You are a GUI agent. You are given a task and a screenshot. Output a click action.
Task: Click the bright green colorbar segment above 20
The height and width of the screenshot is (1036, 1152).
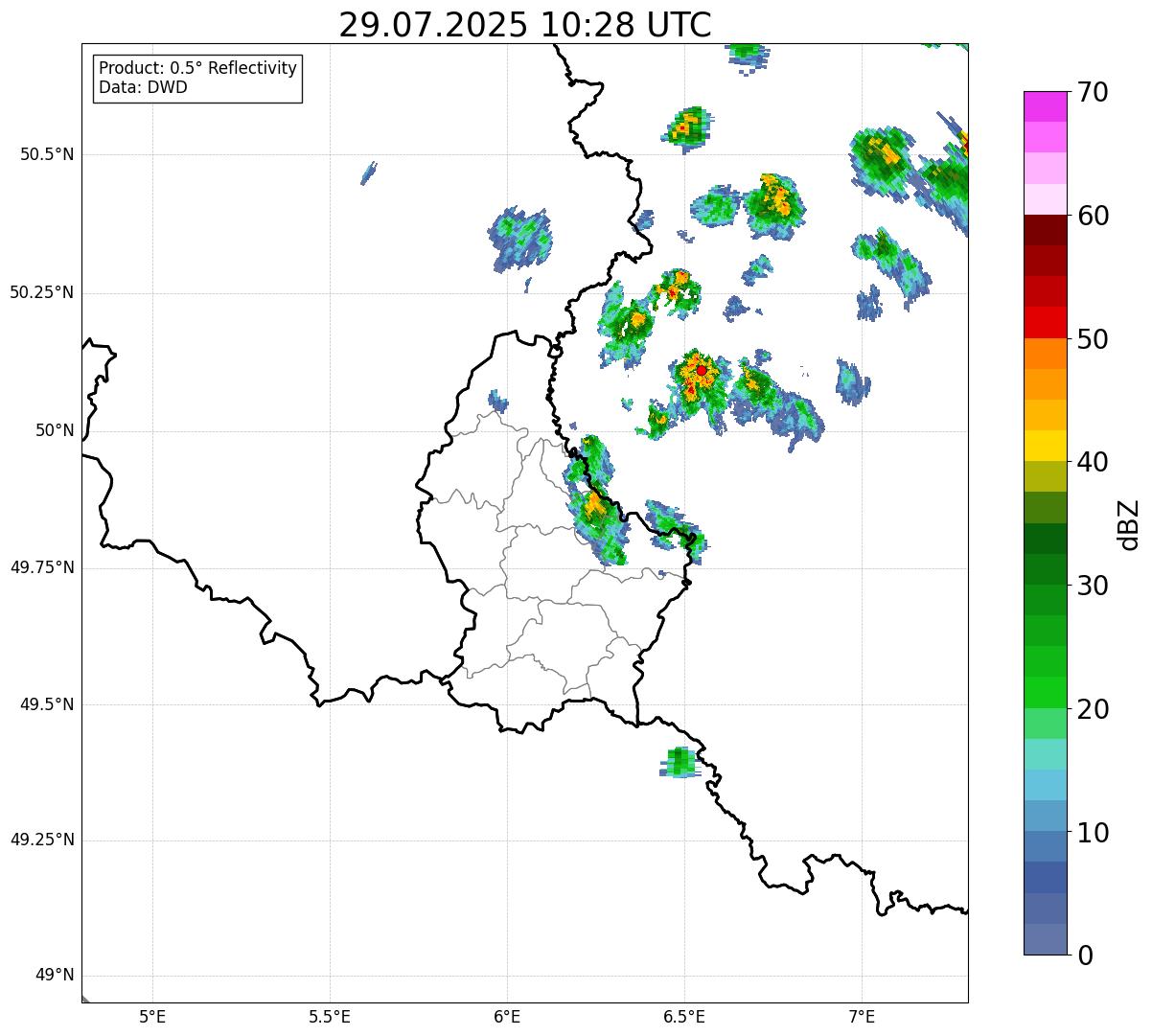1046,693
